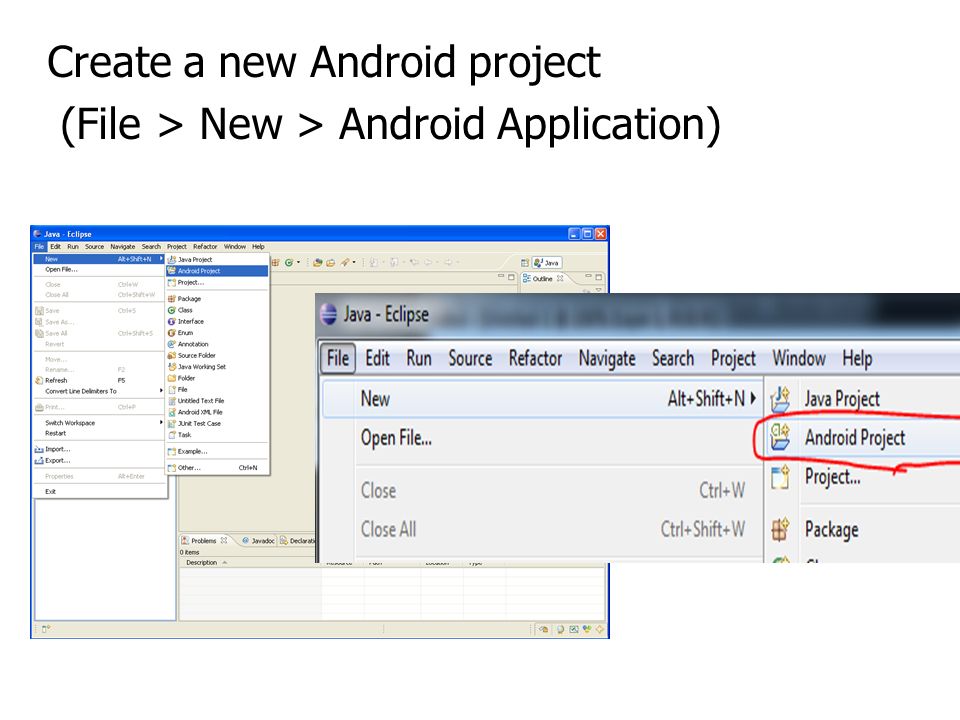Click Description column sort arrow in Problems
The image size is (960, 720).
(225, 563)
